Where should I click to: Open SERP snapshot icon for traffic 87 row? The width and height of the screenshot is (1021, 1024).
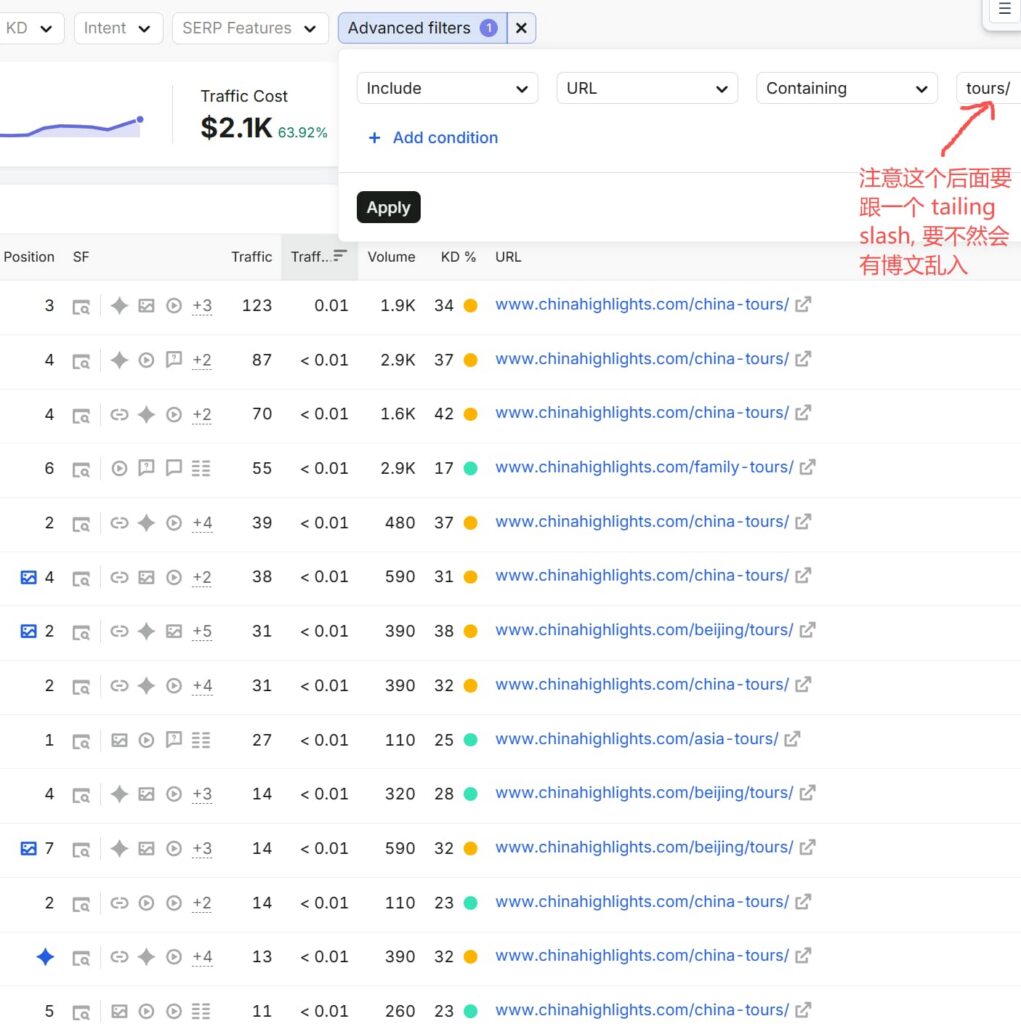point(81,360)
